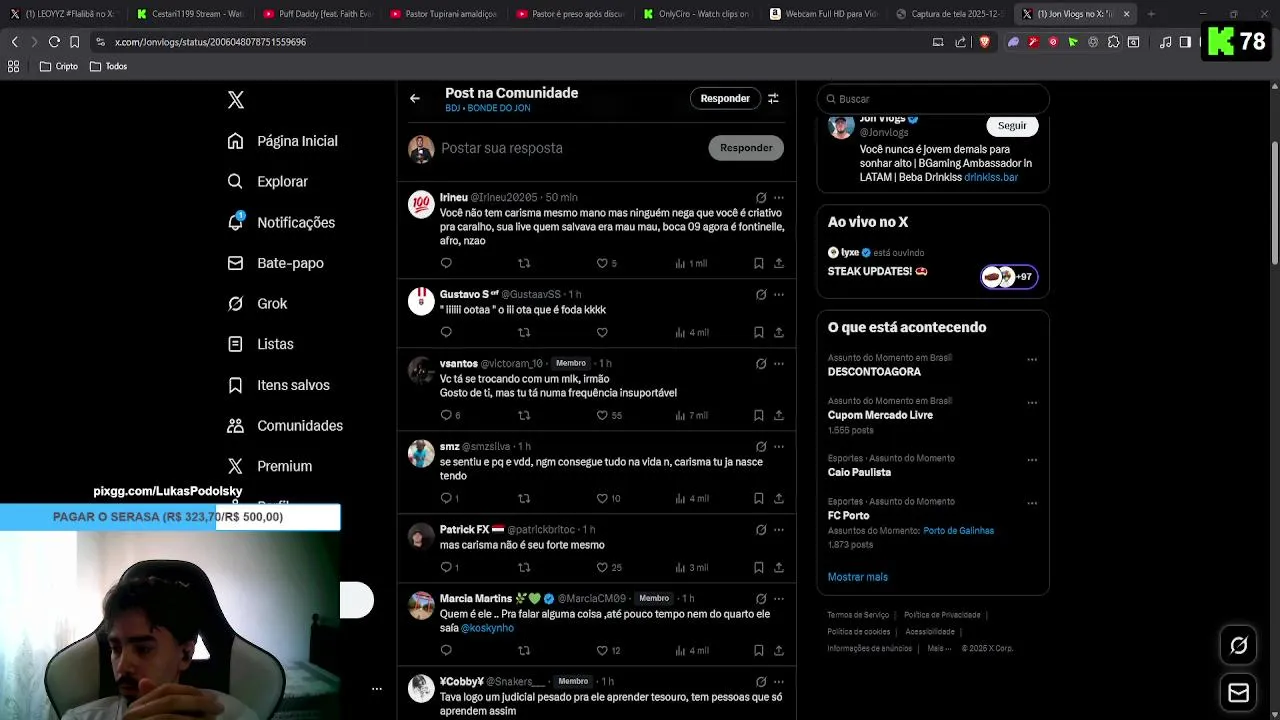Open more options on vsantos's post
Screen dimensions: 1280x720
(779, 364)
